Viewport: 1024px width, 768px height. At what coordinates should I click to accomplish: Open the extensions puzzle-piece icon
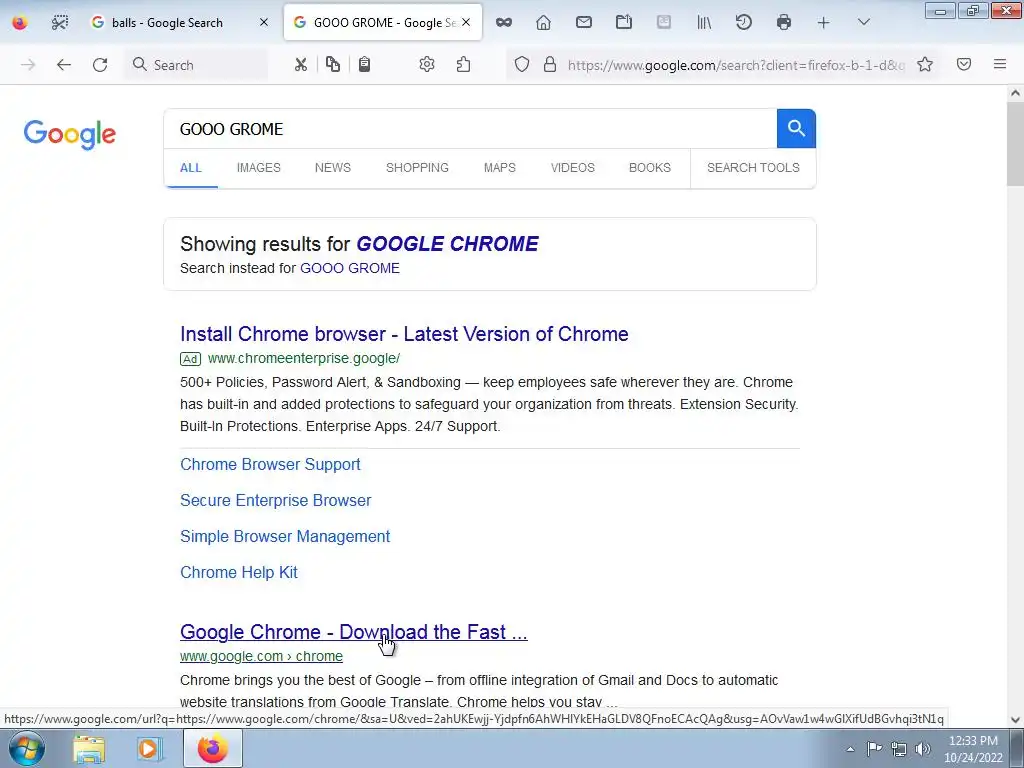[464, 65]
